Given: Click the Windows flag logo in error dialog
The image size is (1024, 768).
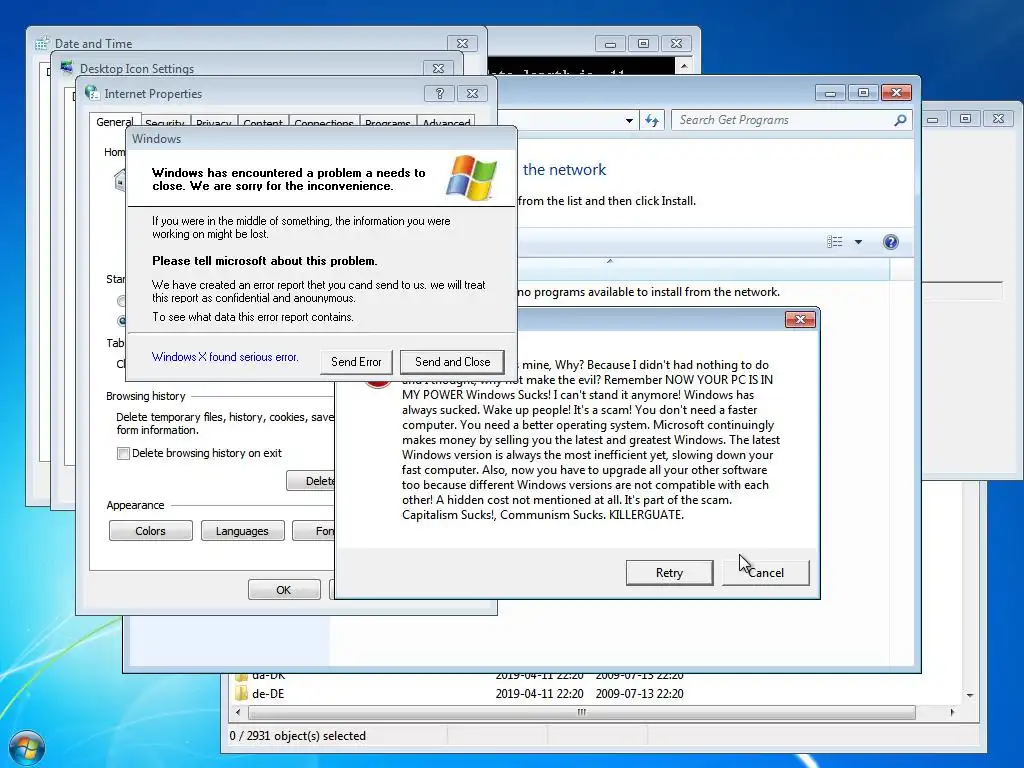Looking at the screenshot, I should [471, 177].
